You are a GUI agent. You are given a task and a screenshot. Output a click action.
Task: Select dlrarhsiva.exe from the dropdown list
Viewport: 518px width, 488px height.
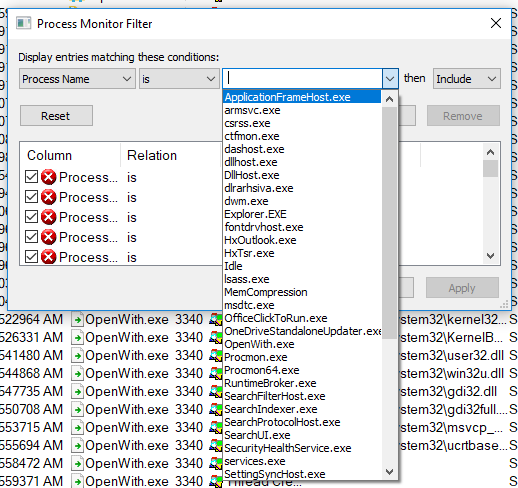(x=302, y=188)
